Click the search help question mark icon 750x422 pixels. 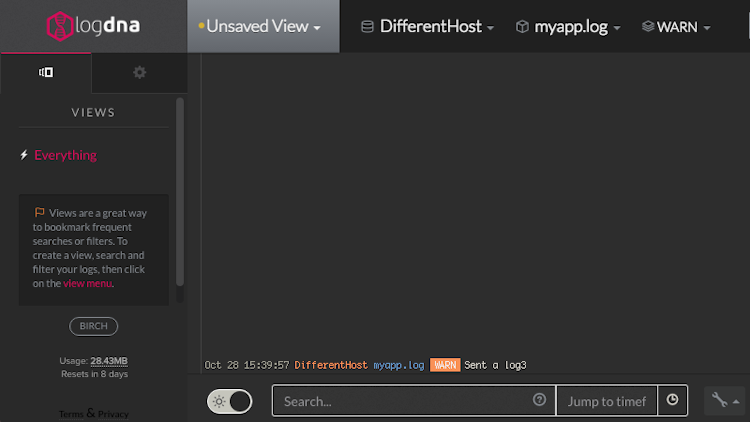[540, 400]
